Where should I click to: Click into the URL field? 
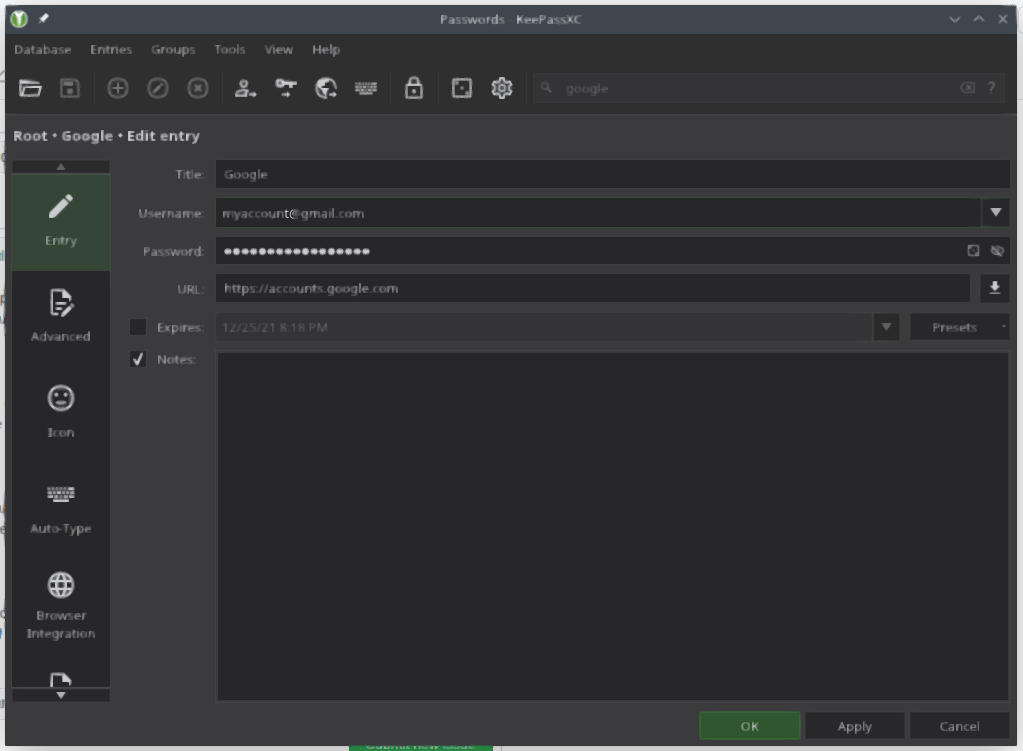pyautogui.click(x=592, y=288)
